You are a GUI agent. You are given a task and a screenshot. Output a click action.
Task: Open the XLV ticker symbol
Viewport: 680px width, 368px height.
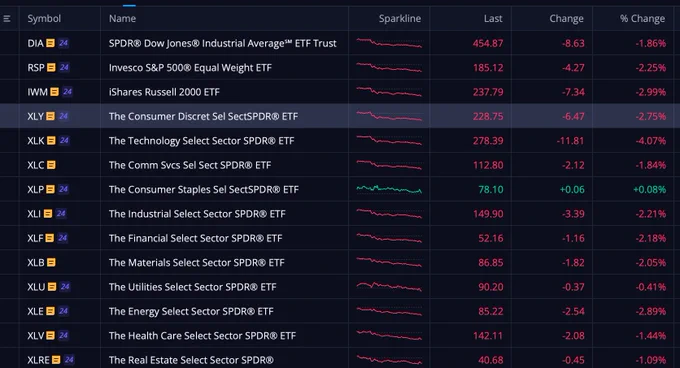click(36, 335)
